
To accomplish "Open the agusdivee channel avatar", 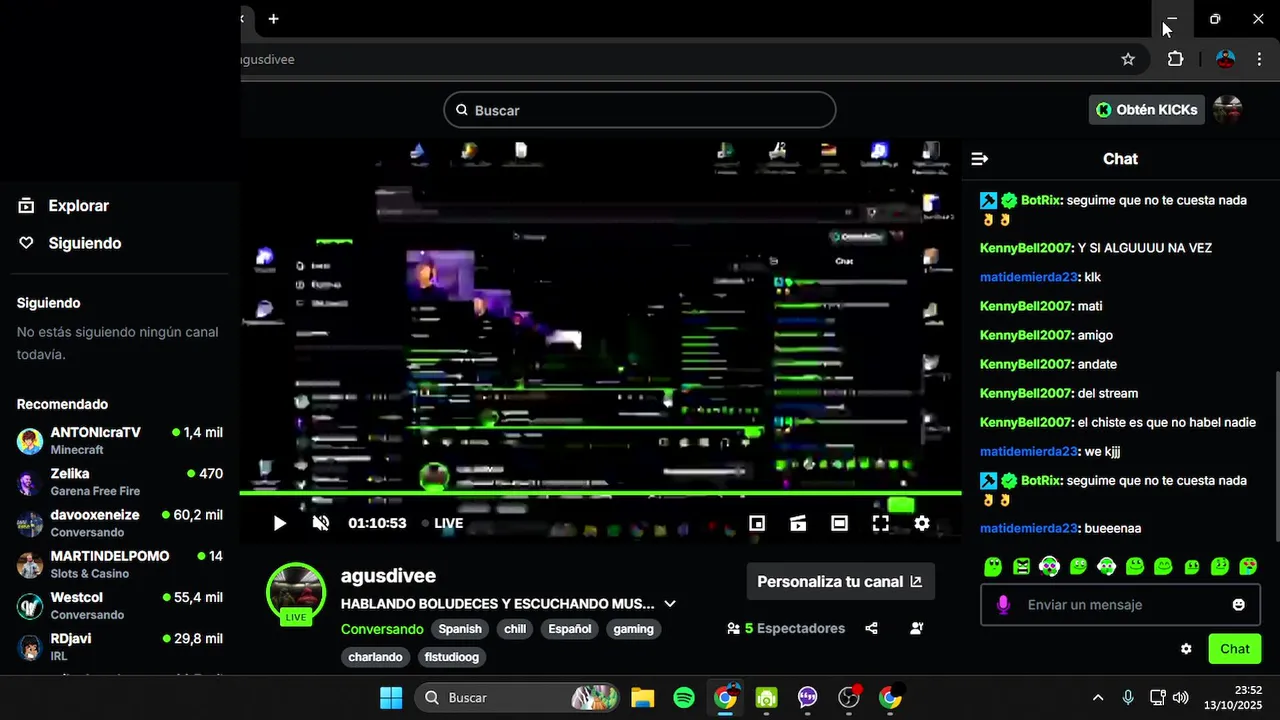I will click(x=296, y=590).
